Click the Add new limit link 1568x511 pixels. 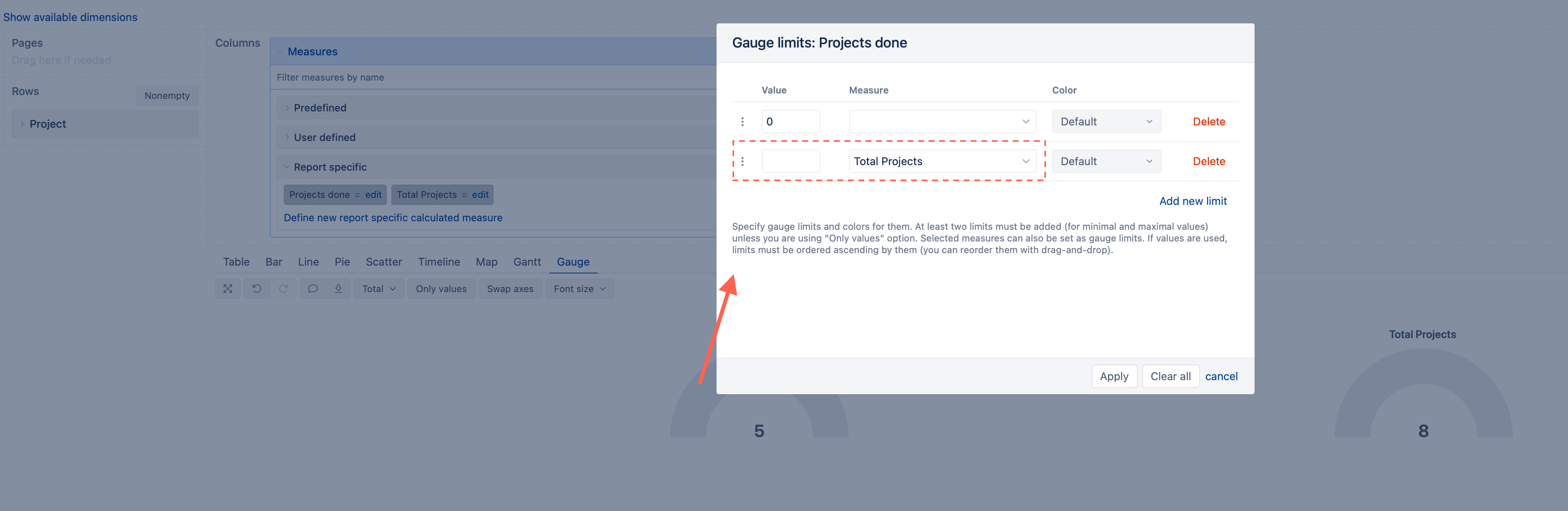click(x=1193, y=201)
